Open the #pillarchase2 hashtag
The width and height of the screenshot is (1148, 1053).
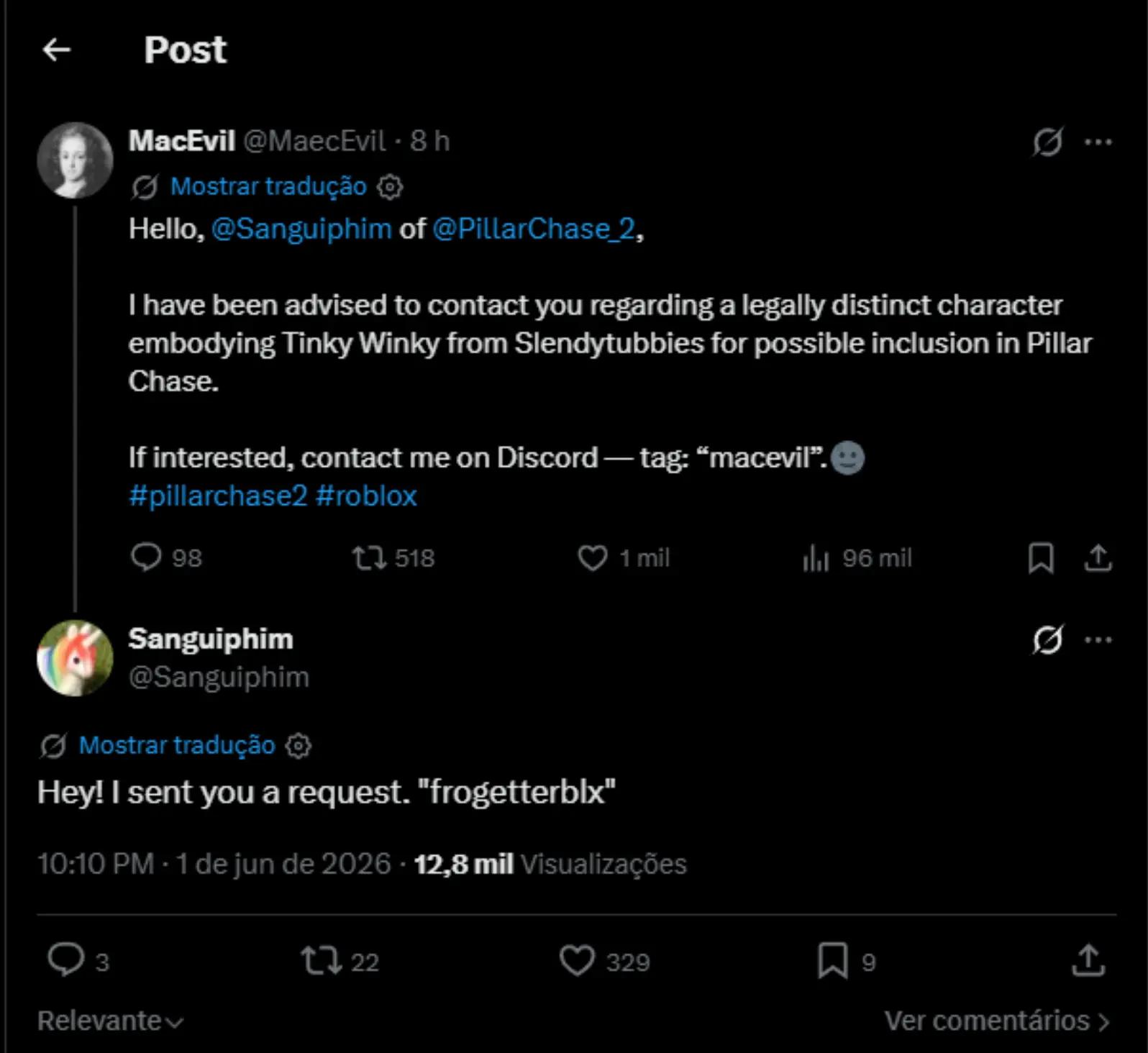point(218,496)
